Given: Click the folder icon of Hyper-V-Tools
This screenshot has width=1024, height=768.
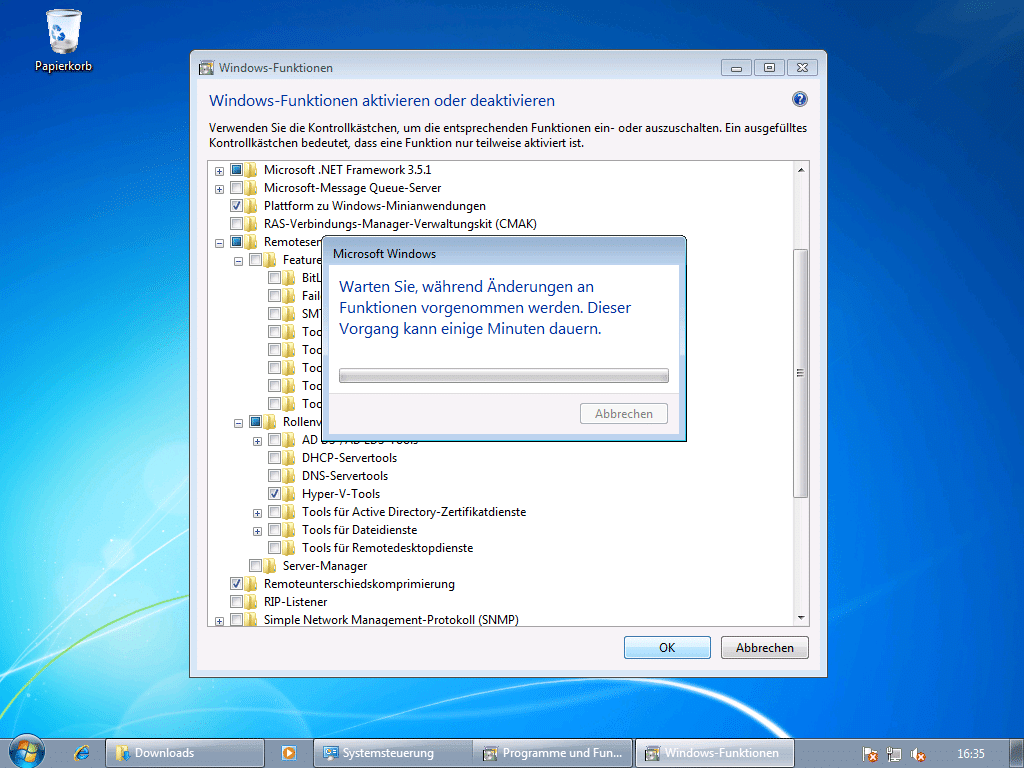Looking at the screenshot, I should 289,494.
